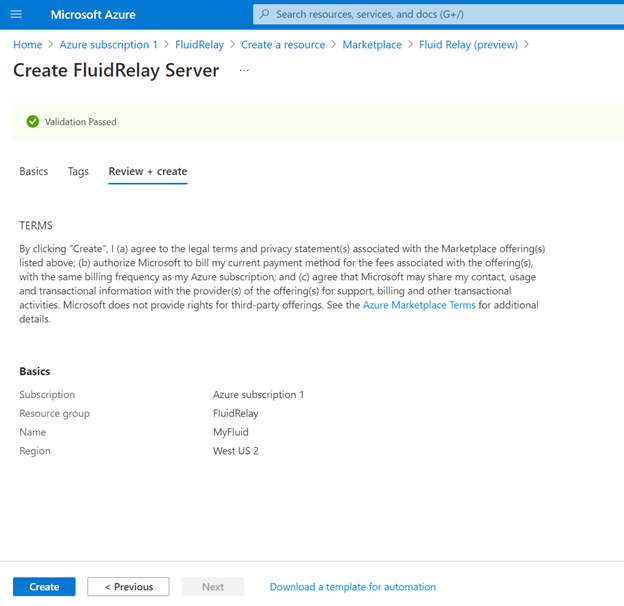Click the chevron after Home breadcrumb
The width and height of the screenshot is (624, 606).
(x=51, y=45)
